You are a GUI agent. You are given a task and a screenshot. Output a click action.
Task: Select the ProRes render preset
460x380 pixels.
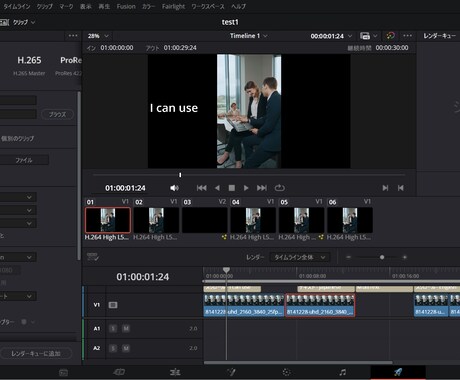tap(69, 65)
